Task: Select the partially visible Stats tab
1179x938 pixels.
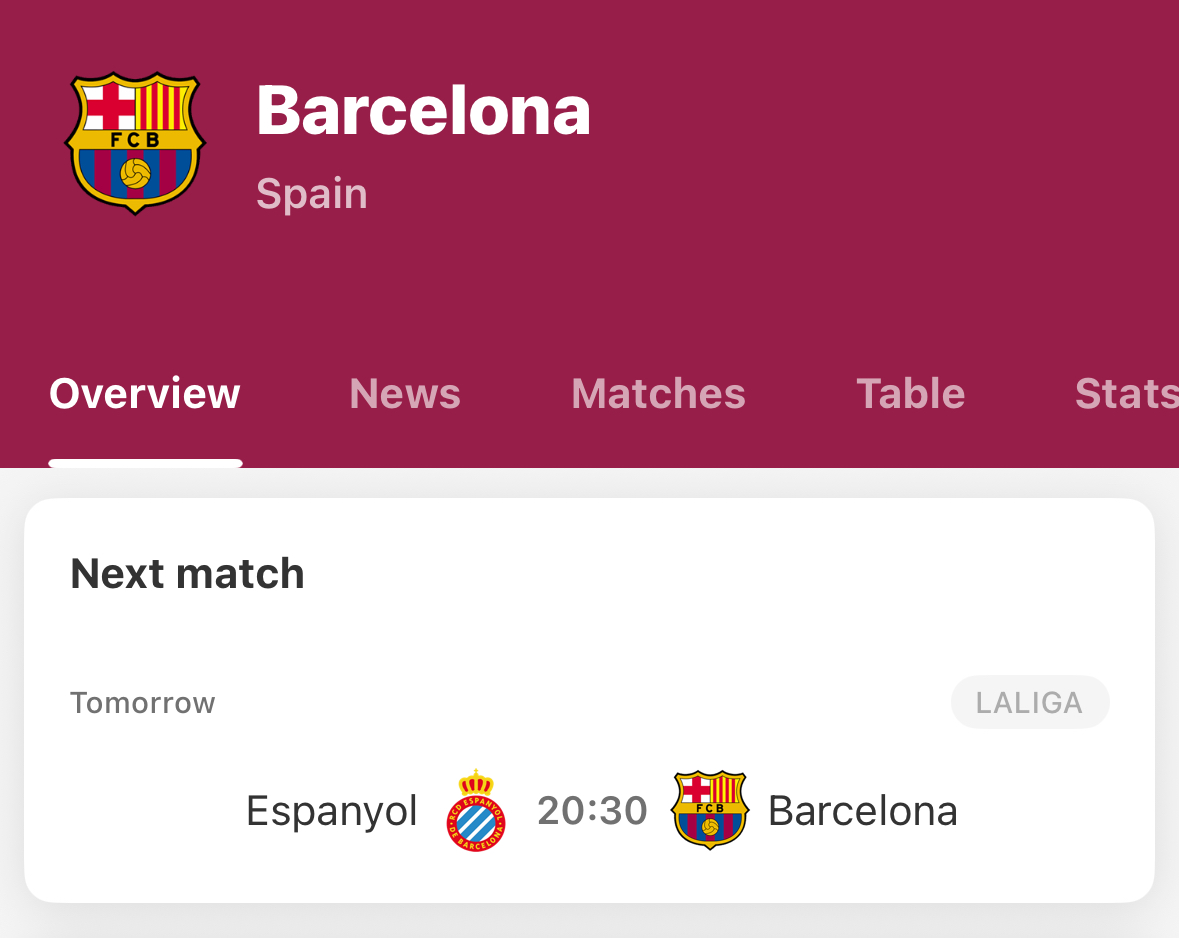Action: 1126,393
